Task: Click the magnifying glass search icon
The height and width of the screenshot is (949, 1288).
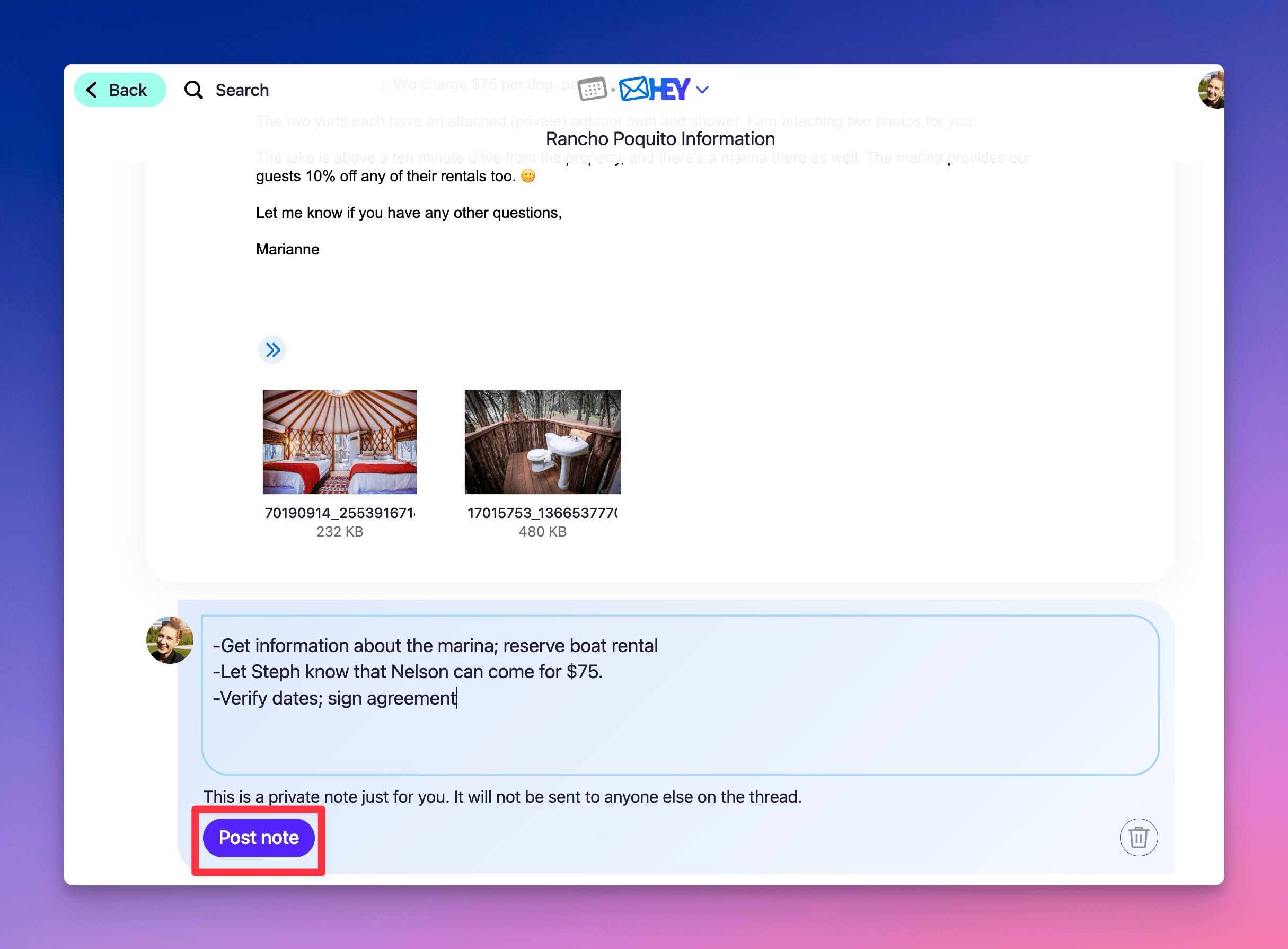Action: (x=193, y=90)
